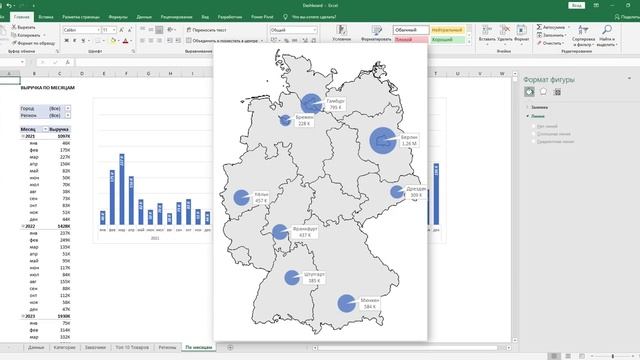Open the Общий number format dropdown

[314, 30]
